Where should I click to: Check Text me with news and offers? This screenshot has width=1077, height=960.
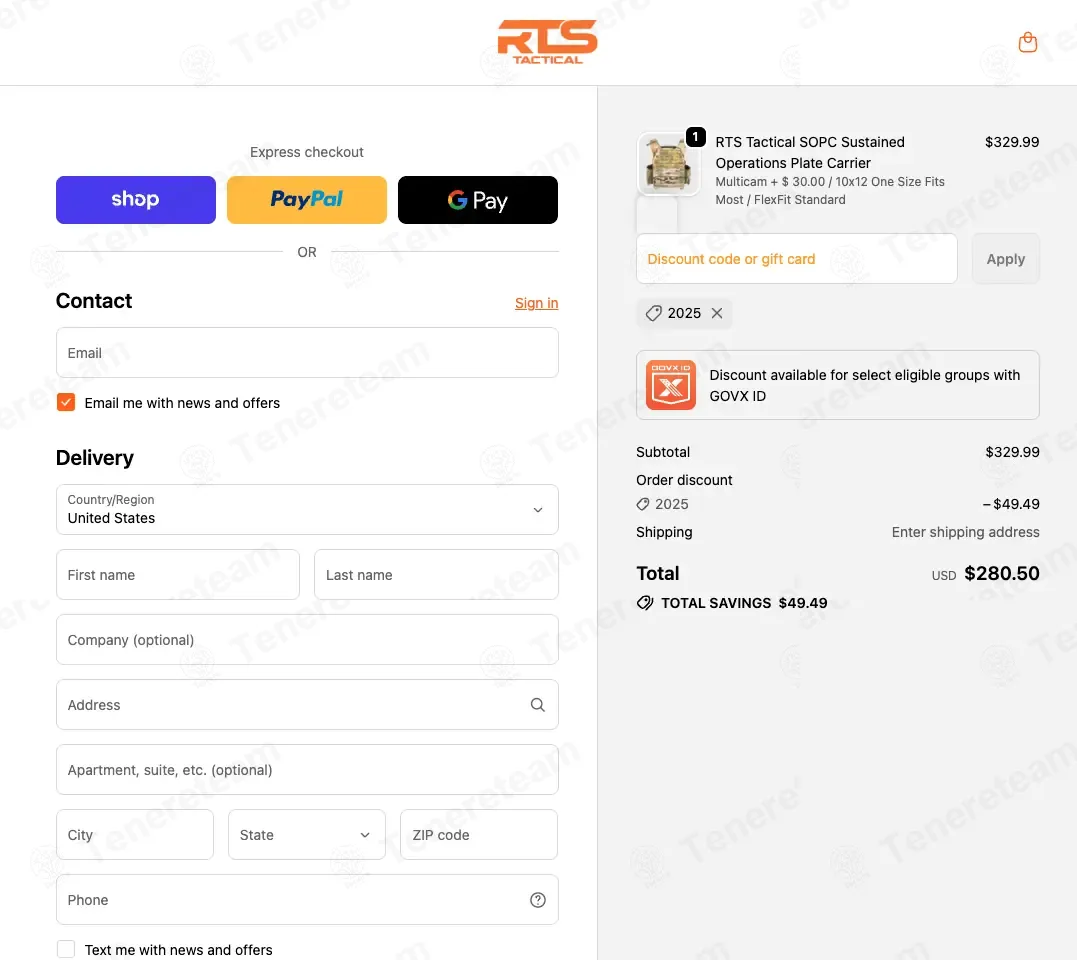[66, 949]
